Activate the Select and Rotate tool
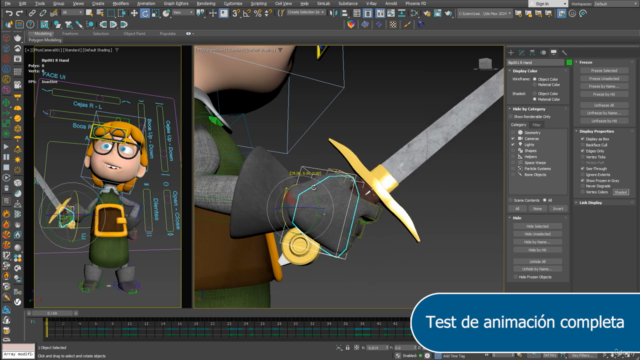This screenshot has height=360, width=640. 145,13
